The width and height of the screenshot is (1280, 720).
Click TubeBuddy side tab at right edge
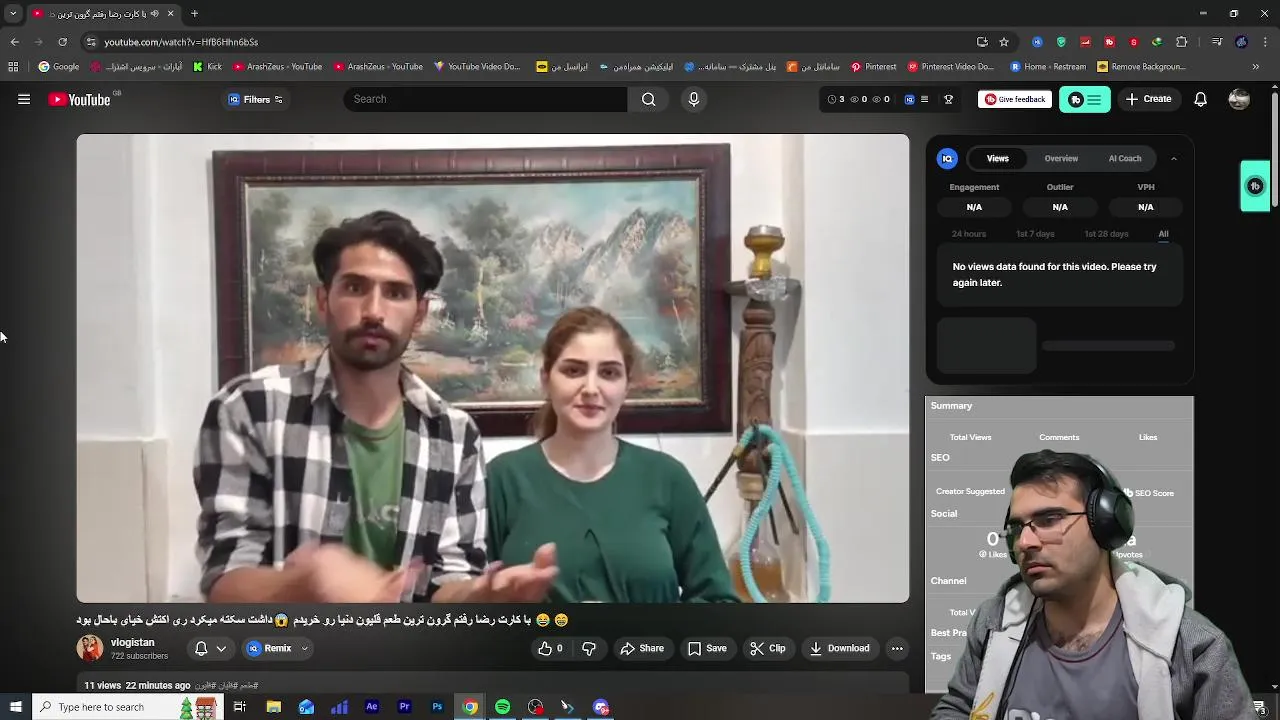tap(1255, 186)
